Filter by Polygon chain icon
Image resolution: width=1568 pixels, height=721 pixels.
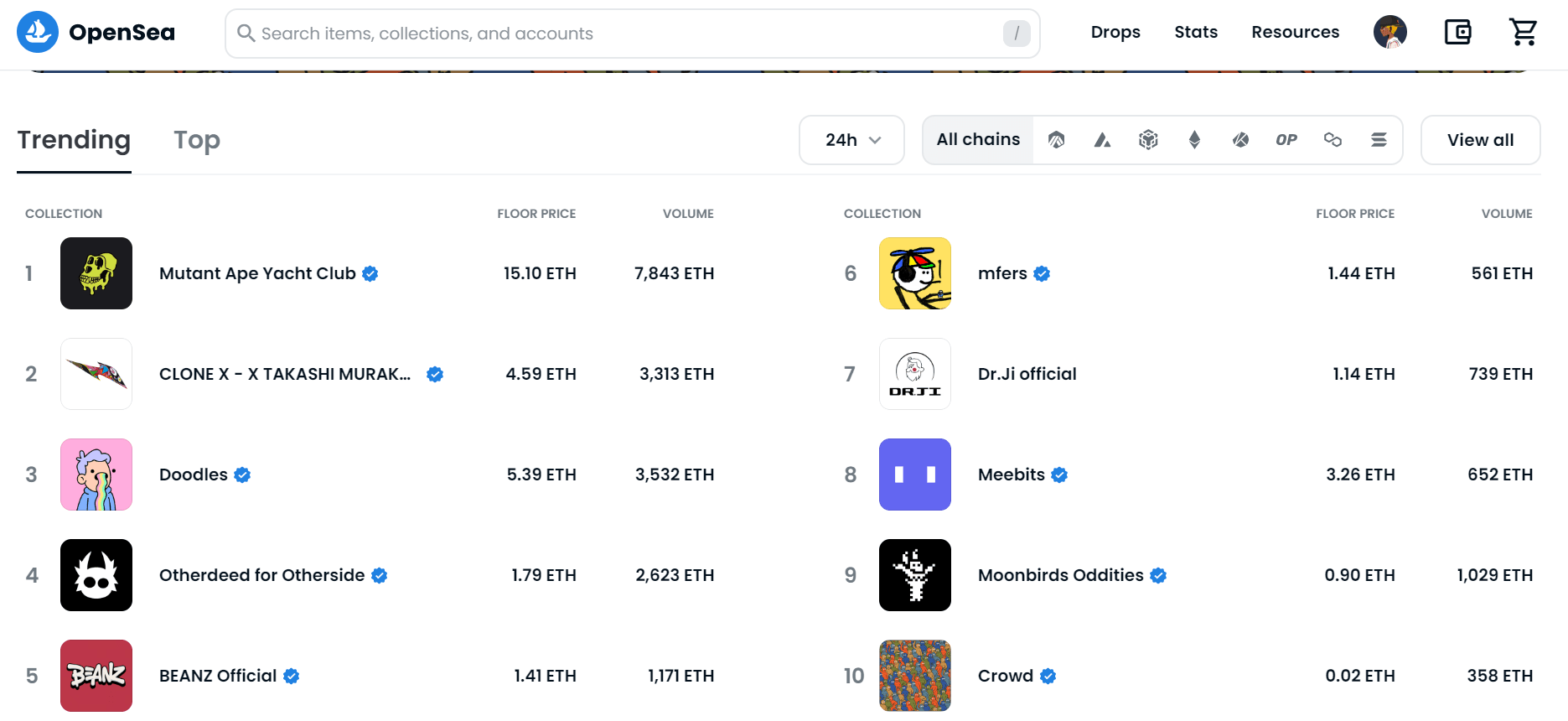(x=1333, y=140)
